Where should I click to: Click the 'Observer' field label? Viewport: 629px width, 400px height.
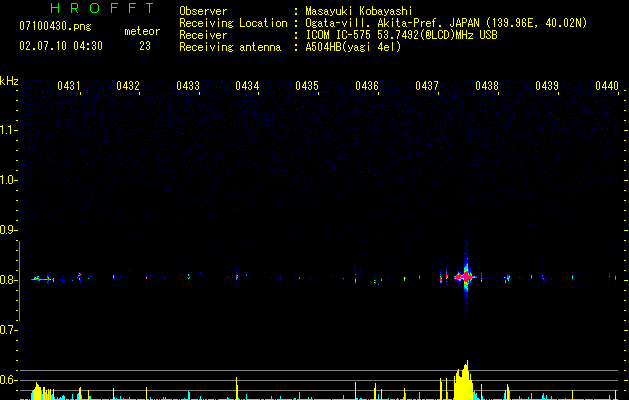pyautogui.click(x=203, y=11)
